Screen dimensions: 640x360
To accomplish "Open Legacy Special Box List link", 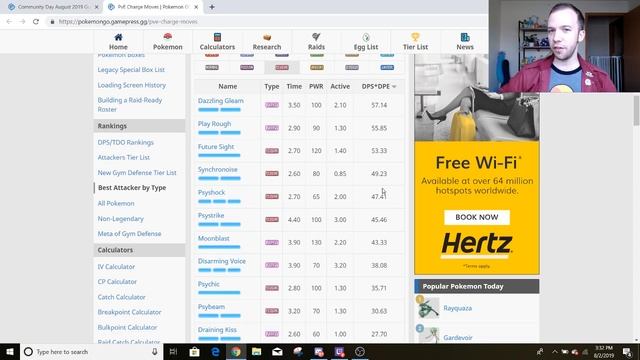I will coord(131,70).
